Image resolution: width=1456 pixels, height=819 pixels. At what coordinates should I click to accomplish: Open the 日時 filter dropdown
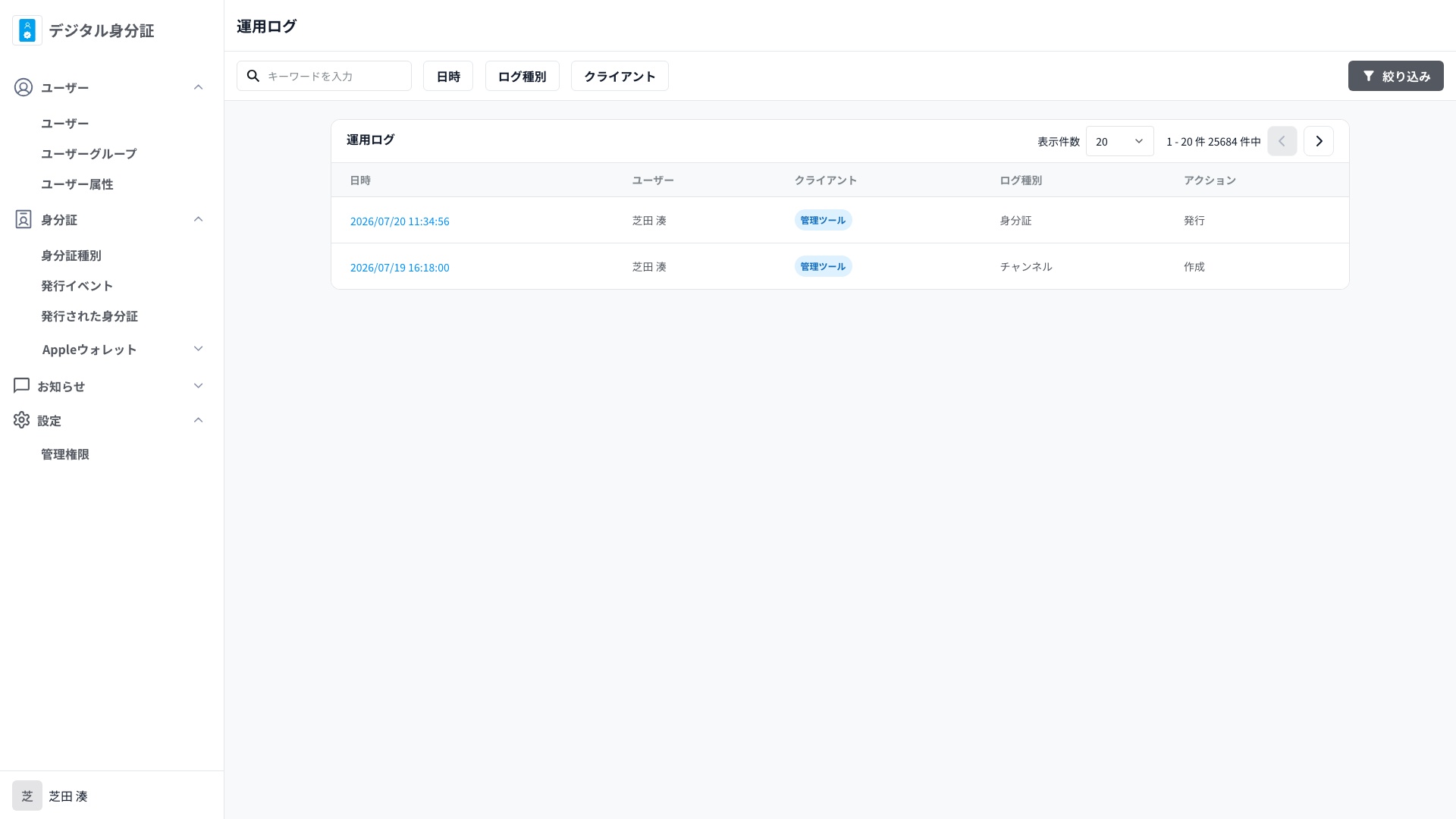[448, 76]
